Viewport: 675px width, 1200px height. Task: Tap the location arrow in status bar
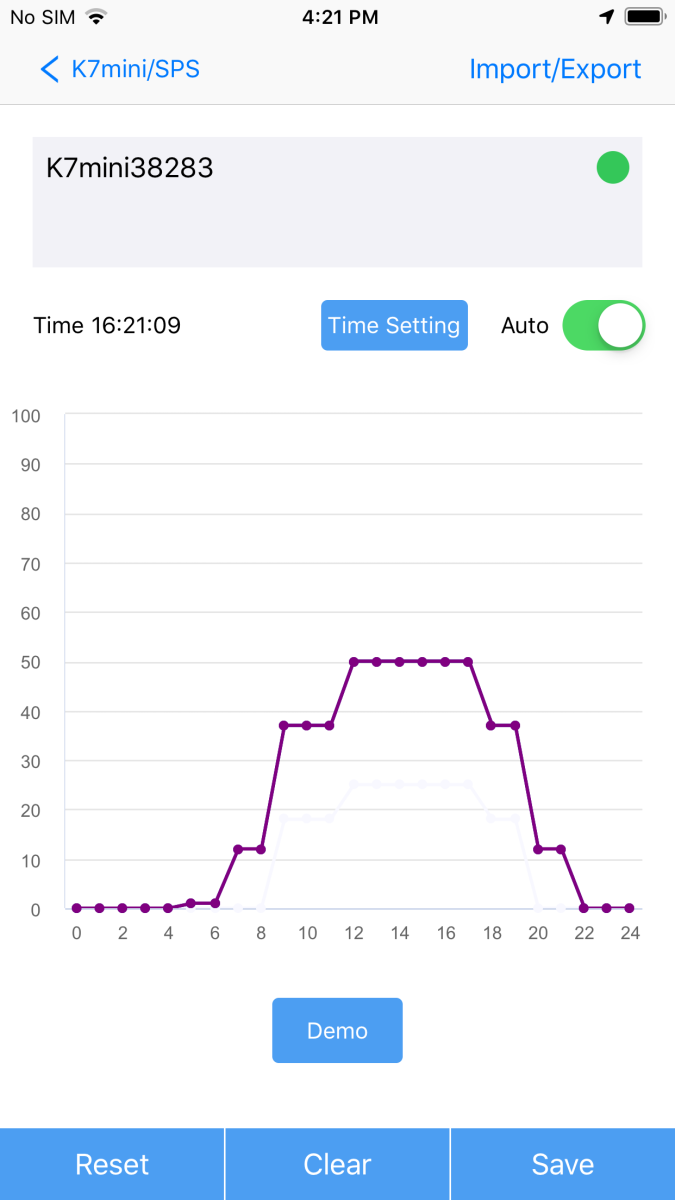(606, 17)
